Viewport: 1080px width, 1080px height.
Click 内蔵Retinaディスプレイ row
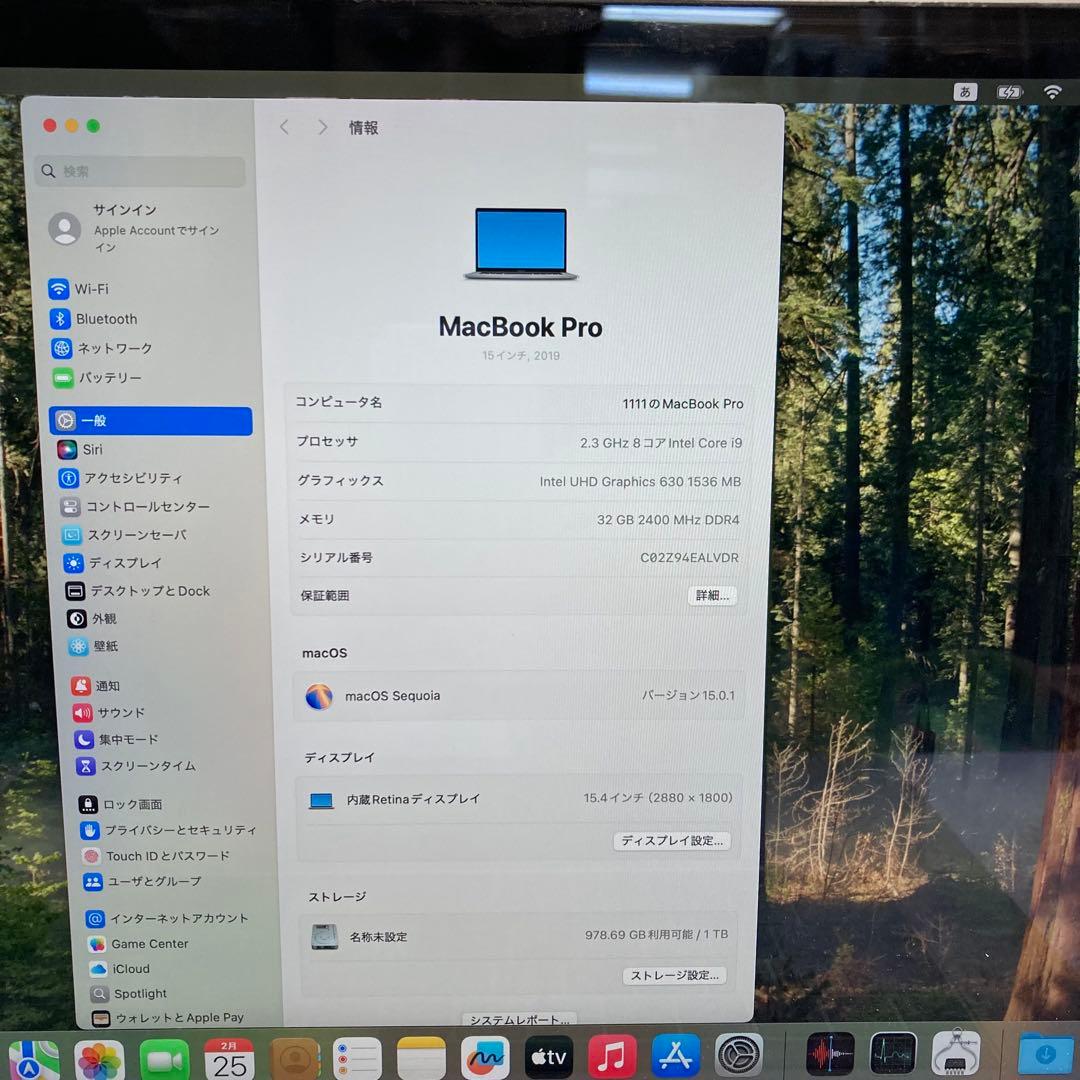[518, 799]
